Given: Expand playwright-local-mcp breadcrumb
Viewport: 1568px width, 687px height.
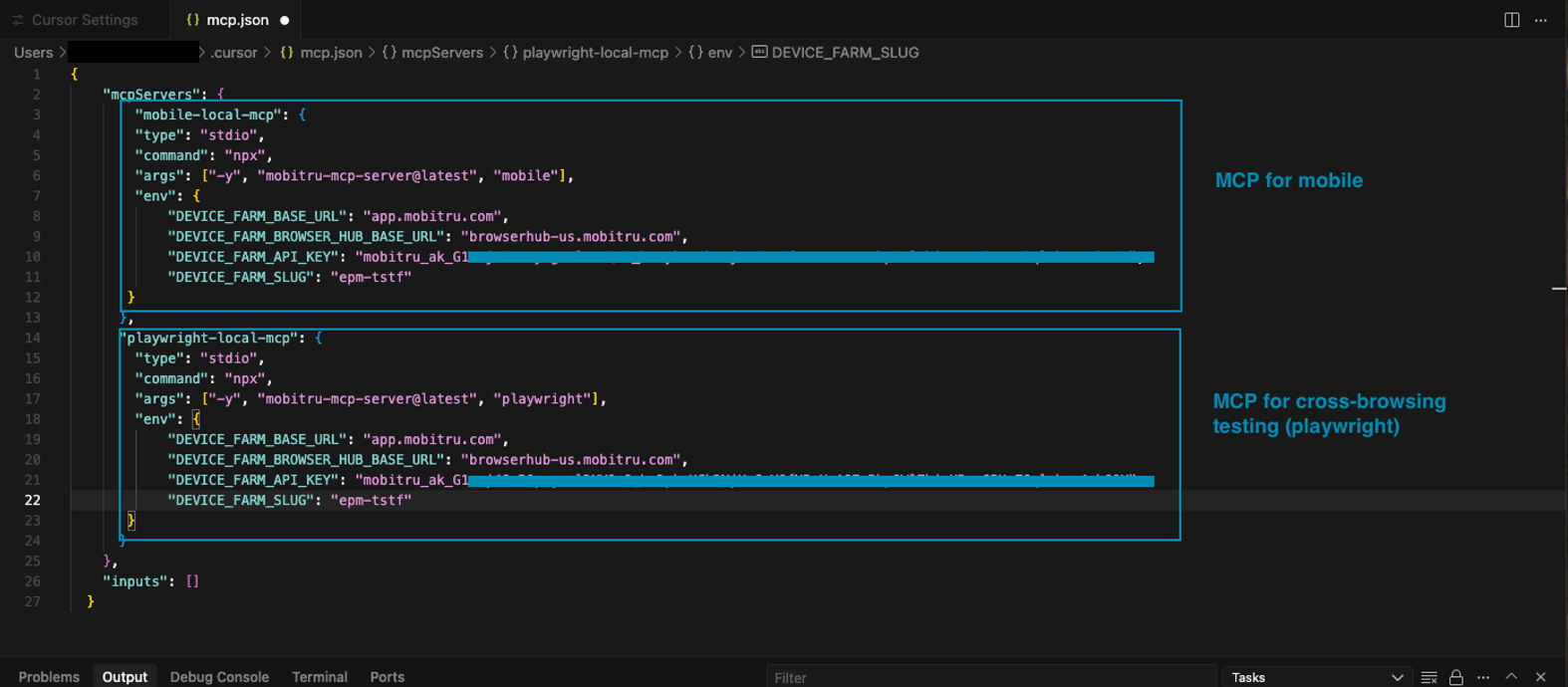Looking at the screenshot, I should tap(595, 53).
